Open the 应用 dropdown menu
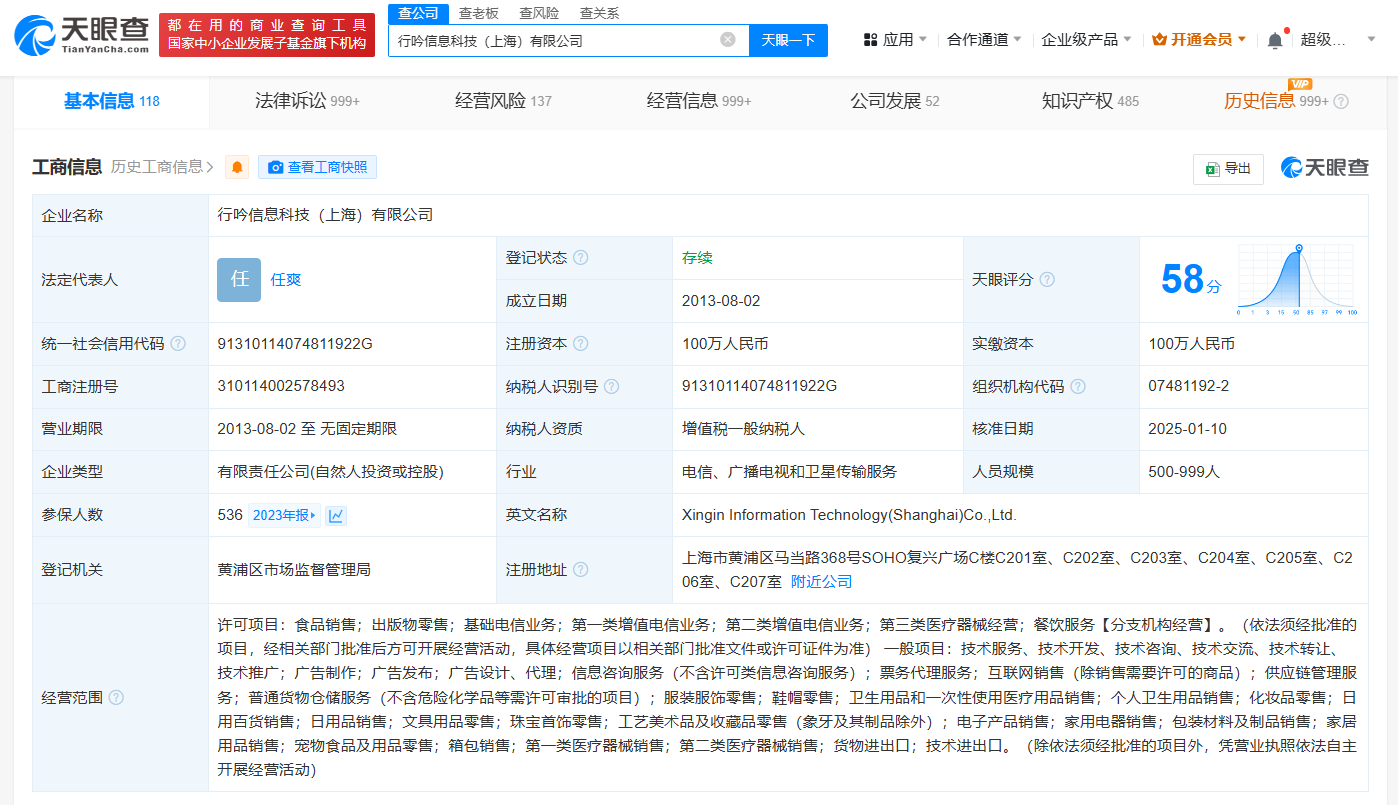 [896, 40]
